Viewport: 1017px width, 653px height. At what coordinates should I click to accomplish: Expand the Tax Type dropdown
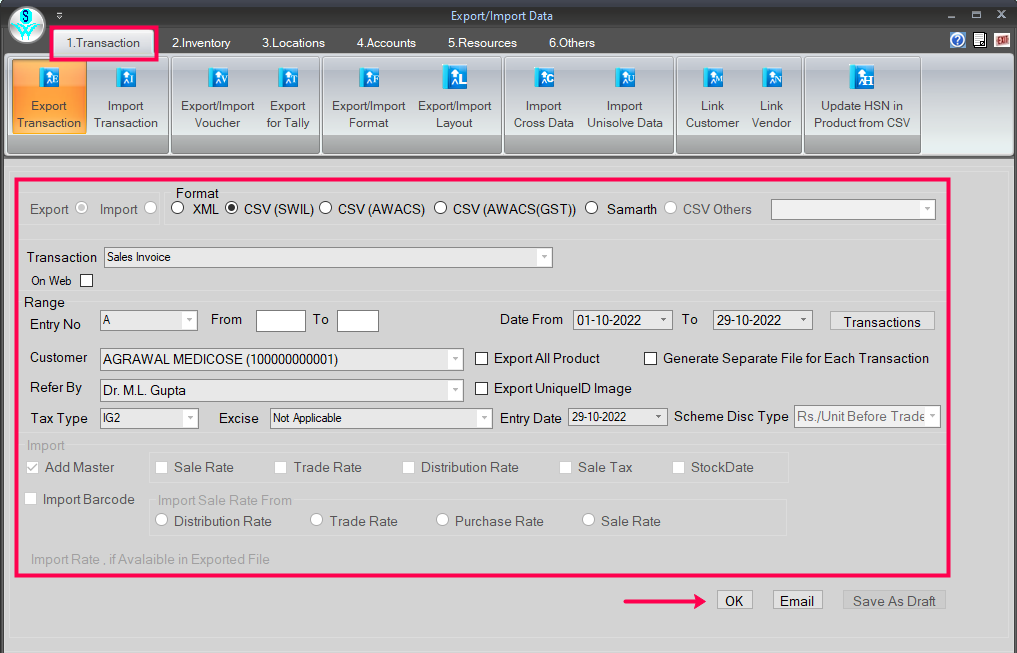[190, 418]
